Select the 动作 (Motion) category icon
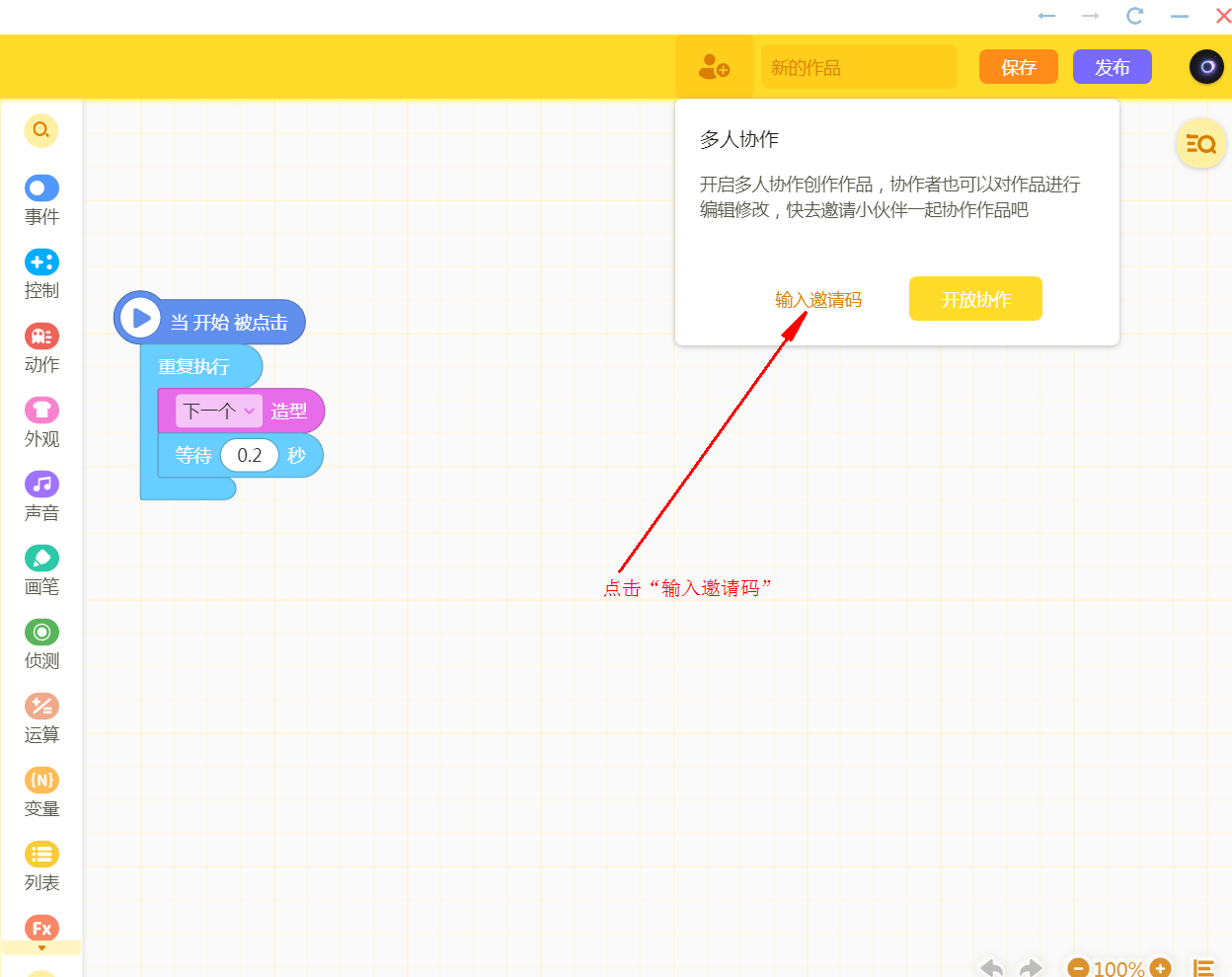 [41, 336]
